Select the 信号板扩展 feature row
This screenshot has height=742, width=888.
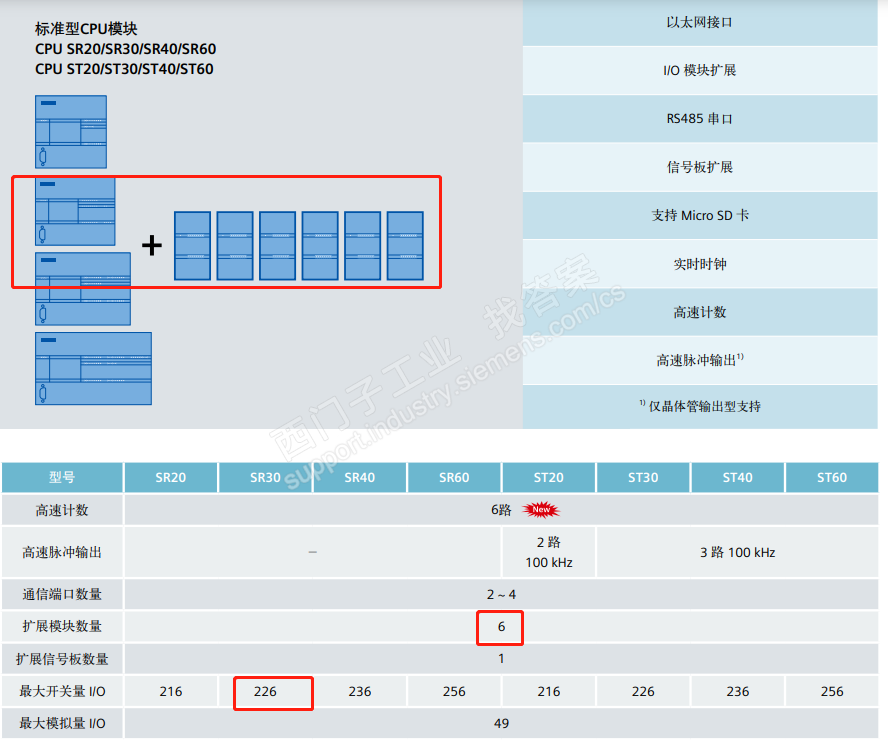[x=700, y=167]
